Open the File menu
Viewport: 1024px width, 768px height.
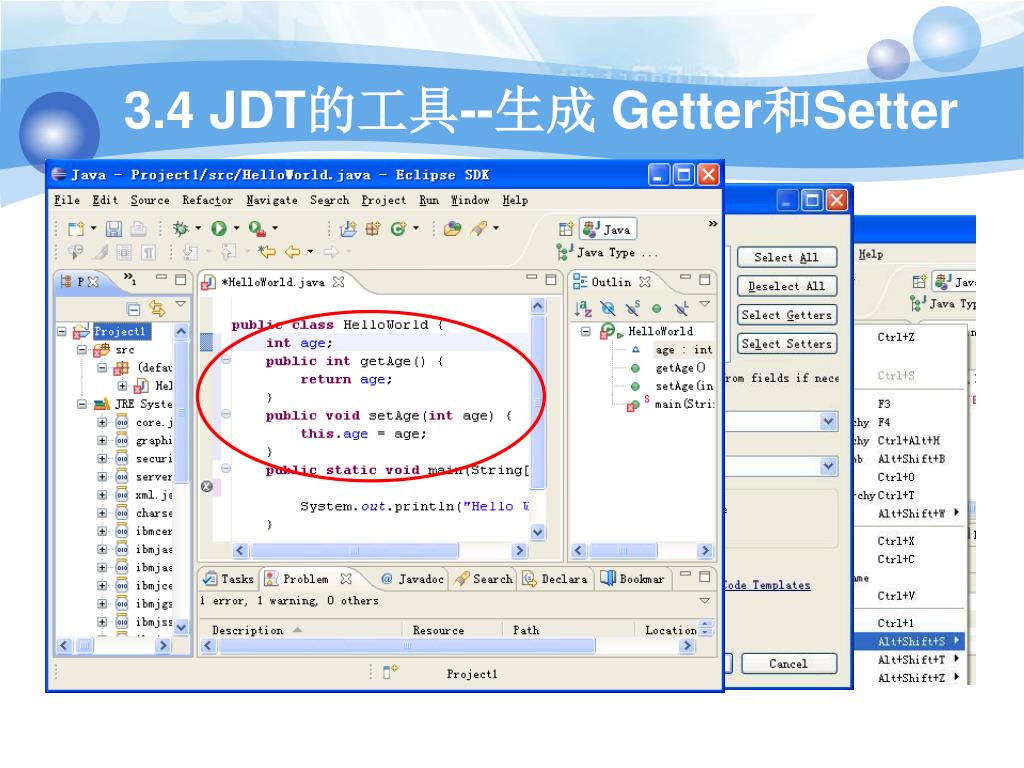point(67,200)
